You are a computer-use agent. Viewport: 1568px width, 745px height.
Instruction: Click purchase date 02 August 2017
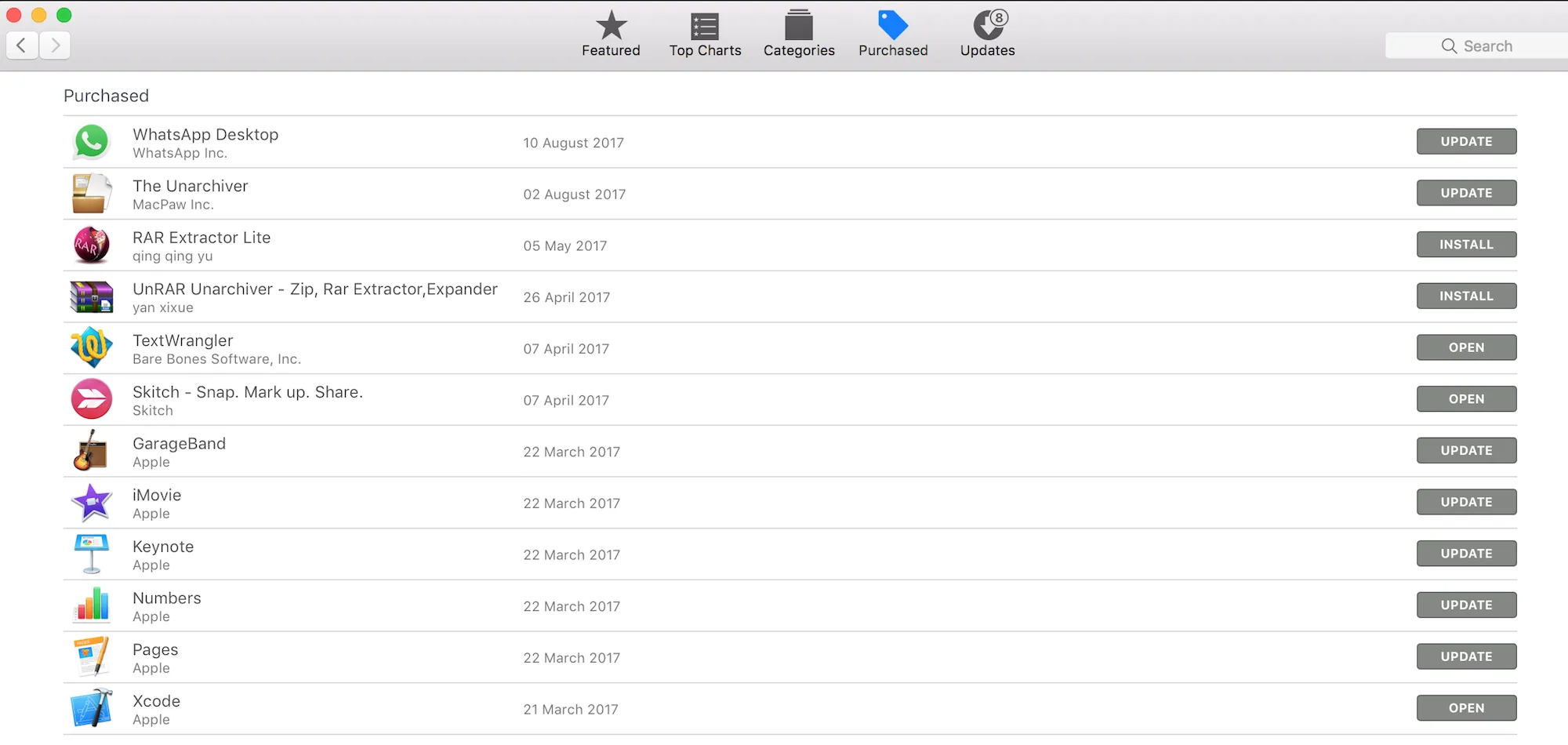(575, 194)
